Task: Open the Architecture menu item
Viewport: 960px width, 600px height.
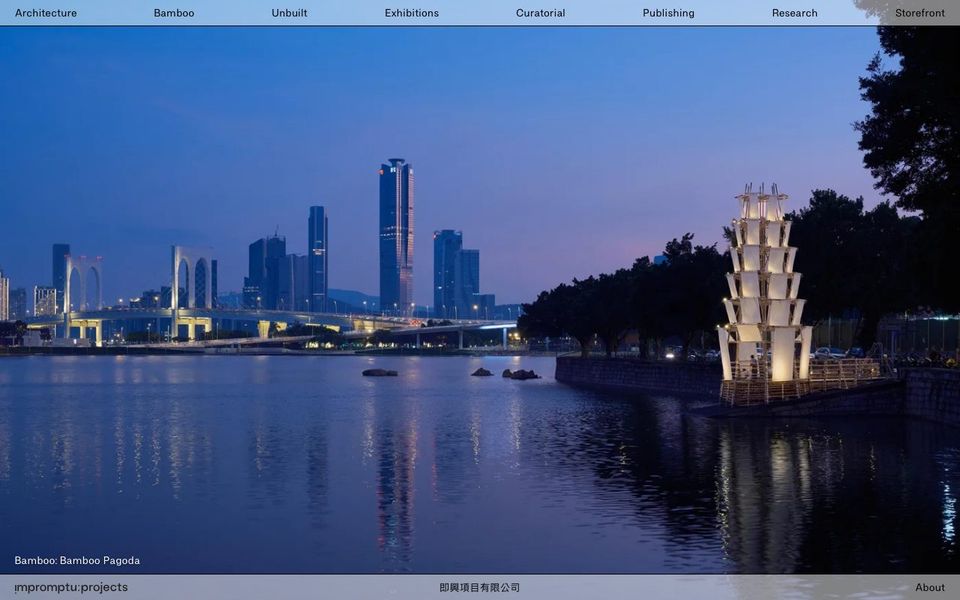Action: 46,13
